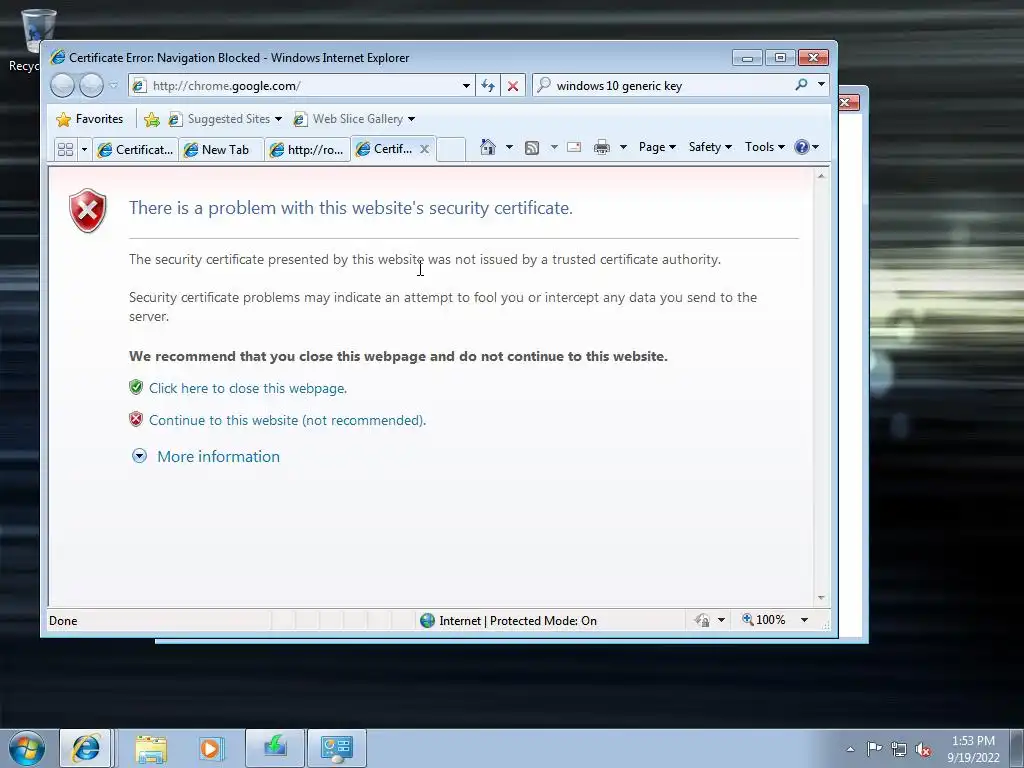Switch to the New Tab tab
The width and height of the screenshot is (1024, 768).
tap(221, 150)
